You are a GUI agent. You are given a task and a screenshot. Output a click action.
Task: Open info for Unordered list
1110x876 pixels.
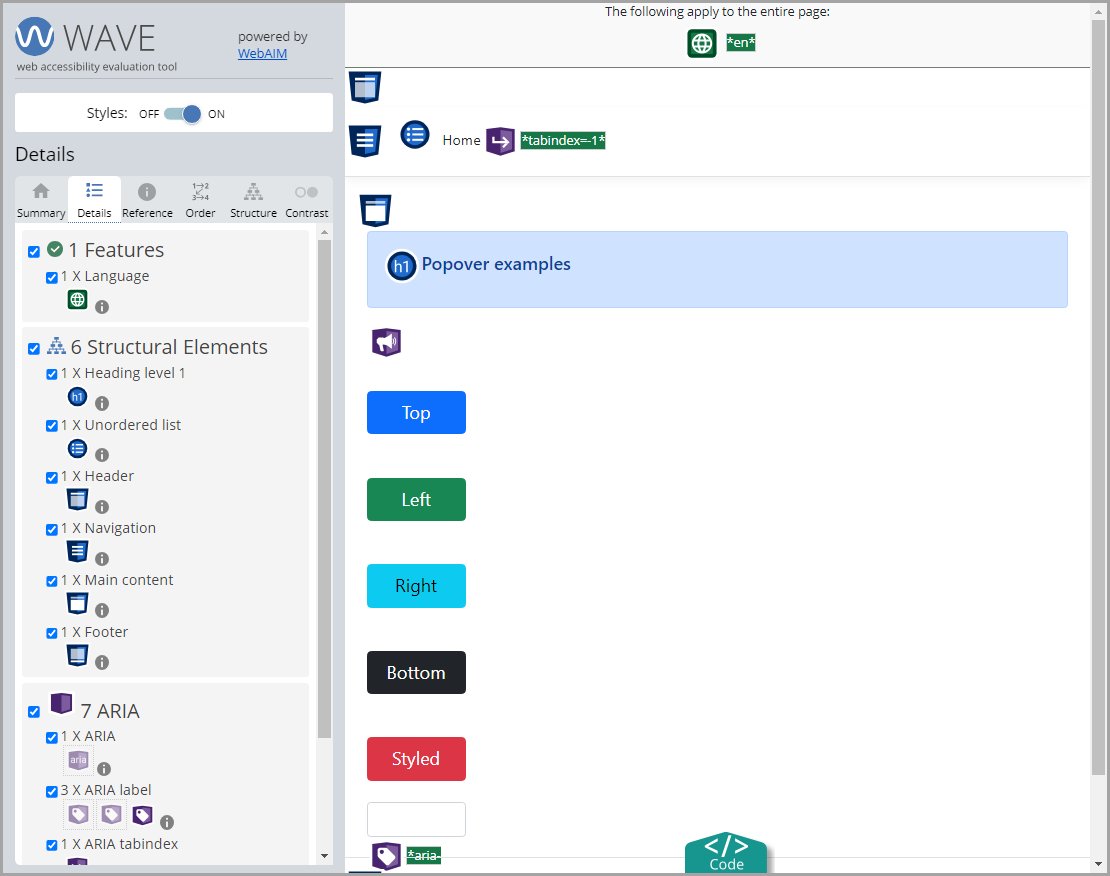(102, 455)
